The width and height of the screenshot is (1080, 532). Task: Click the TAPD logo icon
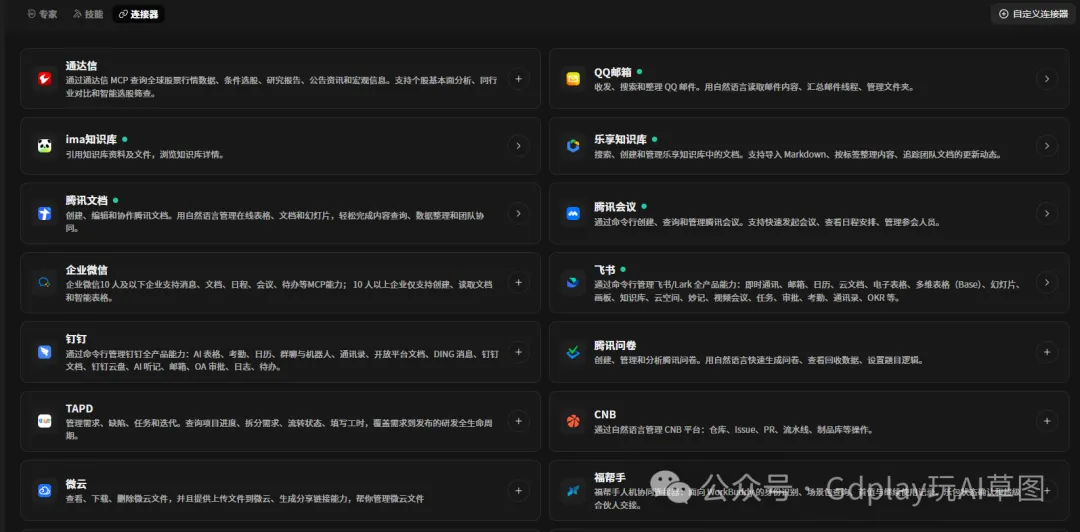coord(45,421)
